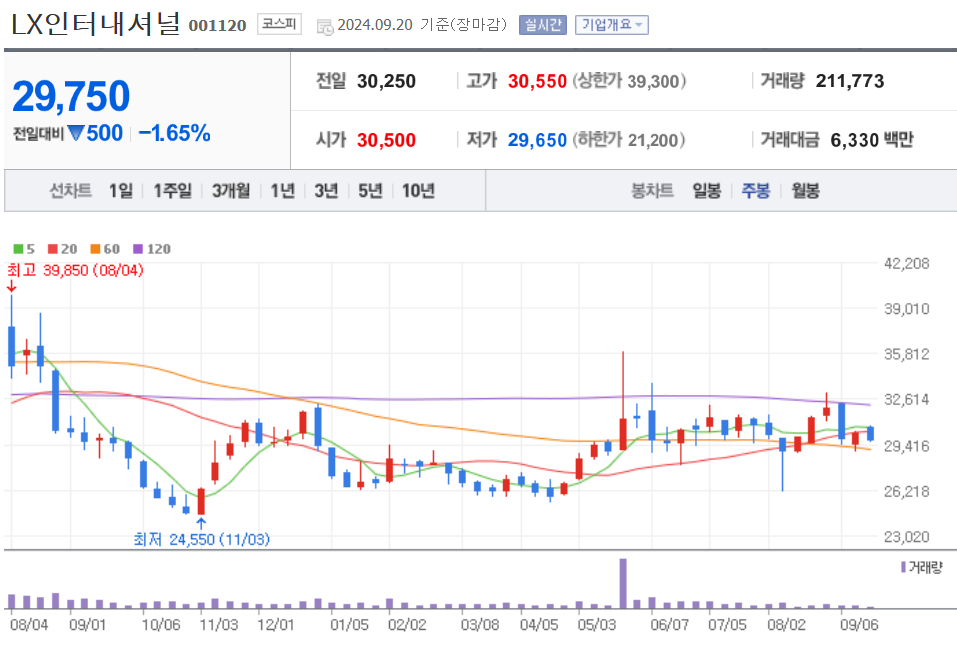Select the 1년 line chart tab
This screenshot has height=654, width=957.
(283, 191)
